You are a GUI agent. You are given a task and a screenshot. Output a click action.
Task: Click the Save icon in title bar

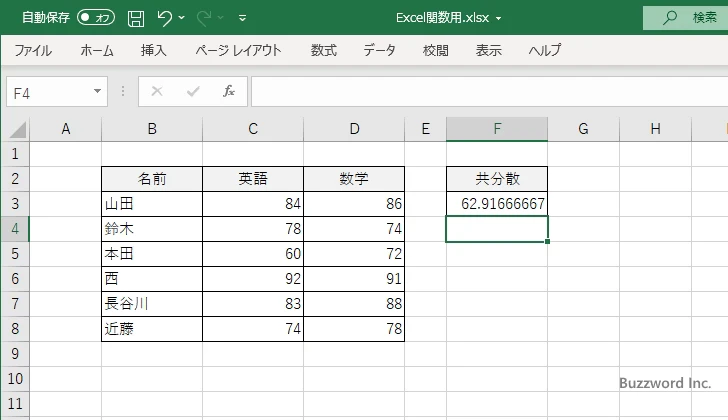tap(136, 18)
